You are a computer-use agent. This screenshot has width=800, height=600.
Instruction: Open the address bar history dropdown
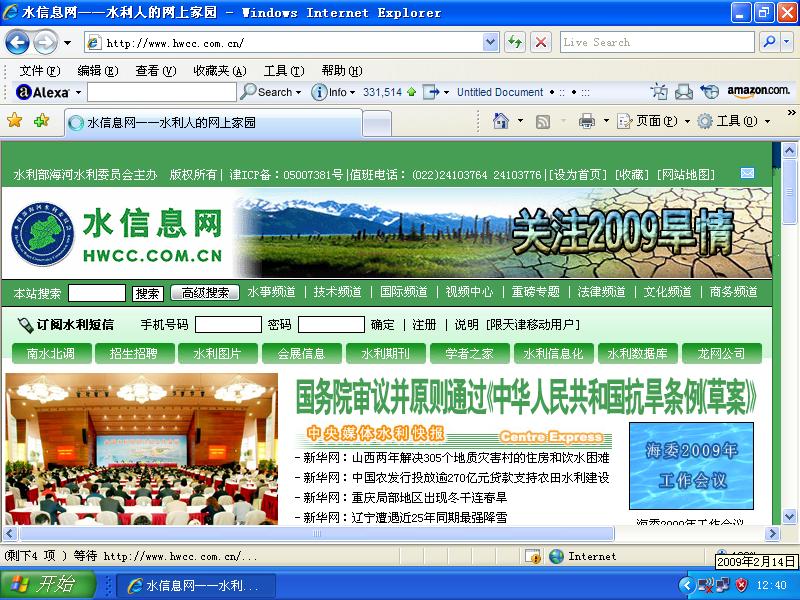(x=490, y=42)
